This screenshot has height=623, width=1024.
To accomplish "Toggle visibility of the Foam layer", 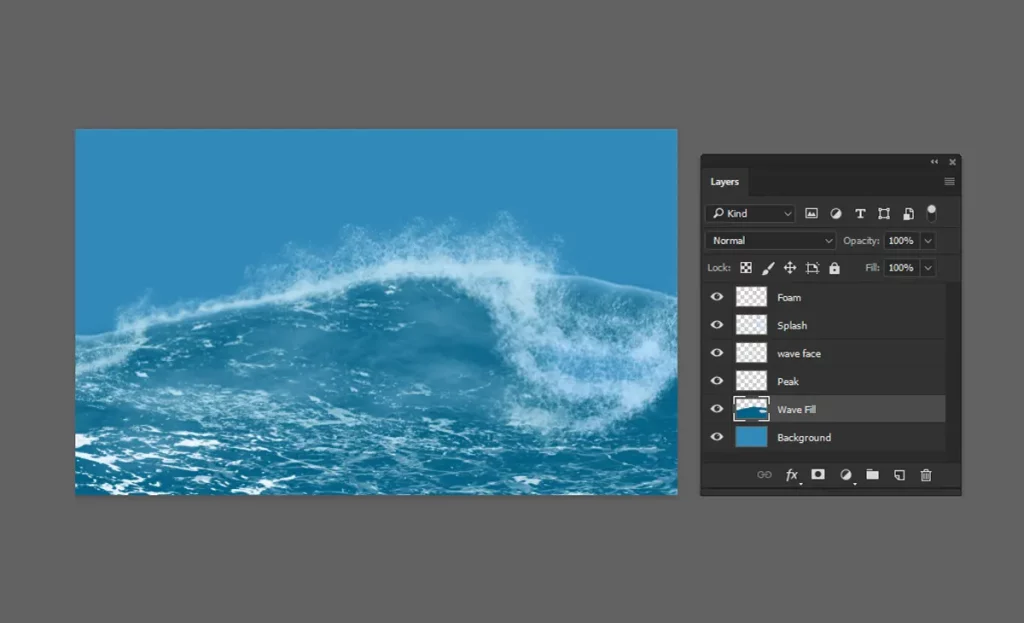I will click(717, 296).
